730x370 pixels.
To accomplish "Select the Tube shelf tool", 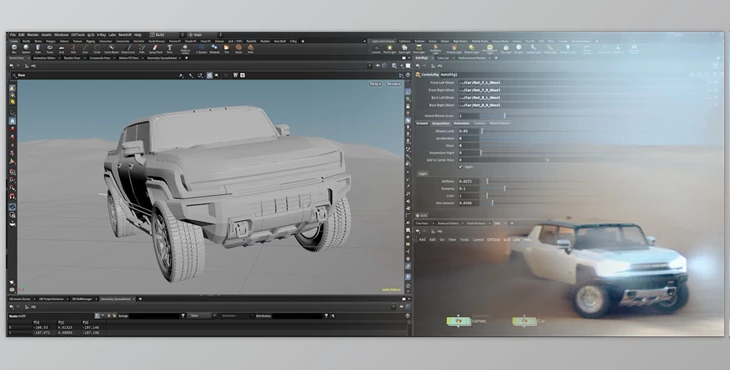I will point(38,48).
